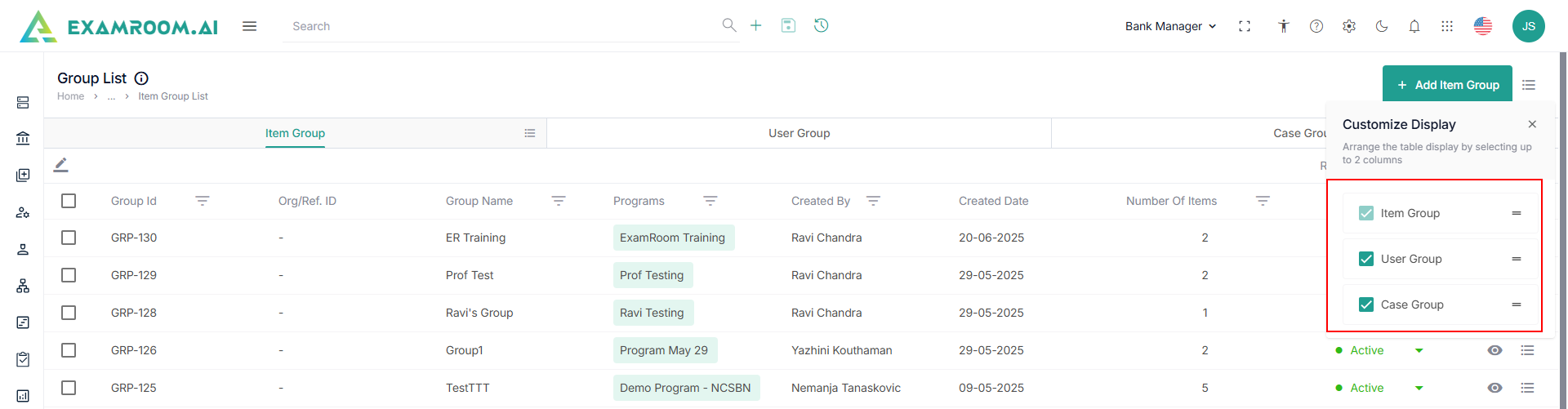Switch to the User Group tab
Image resolution: width=1568 pixels, height=409 pixels.
coord(799,133)
